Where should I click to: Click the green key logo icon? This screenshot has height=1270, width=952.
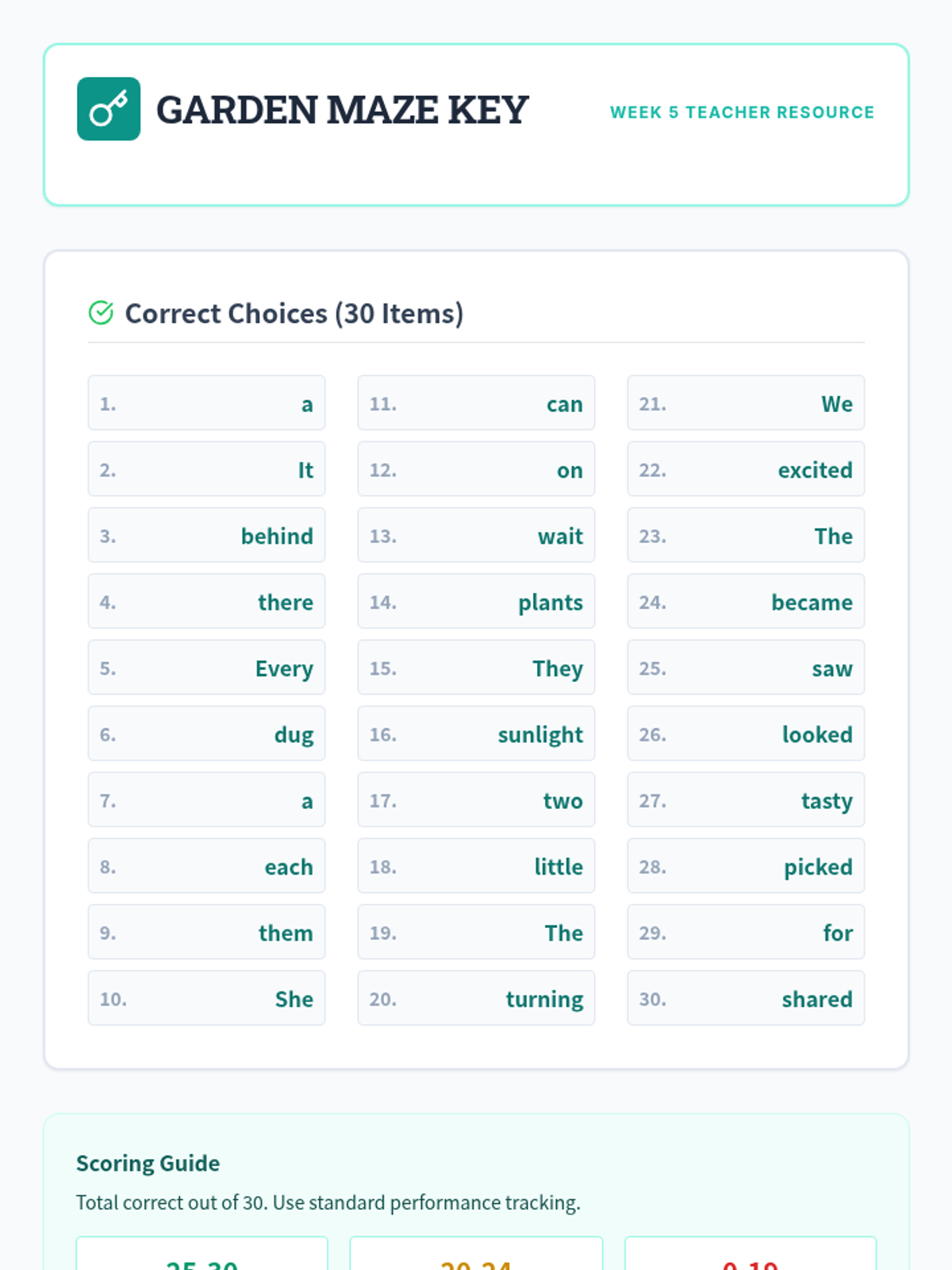[x=109, y=109]
